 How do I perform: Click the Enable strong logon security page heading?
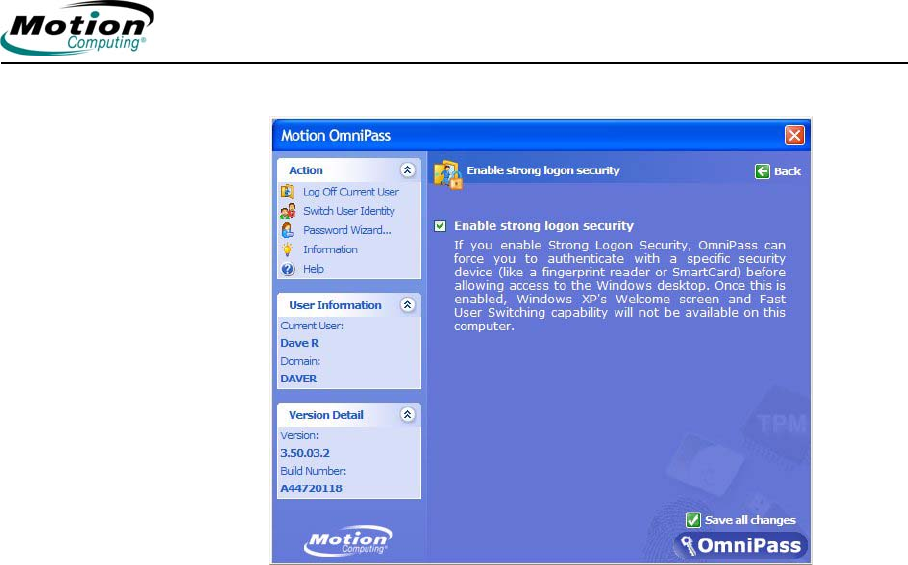543,171
